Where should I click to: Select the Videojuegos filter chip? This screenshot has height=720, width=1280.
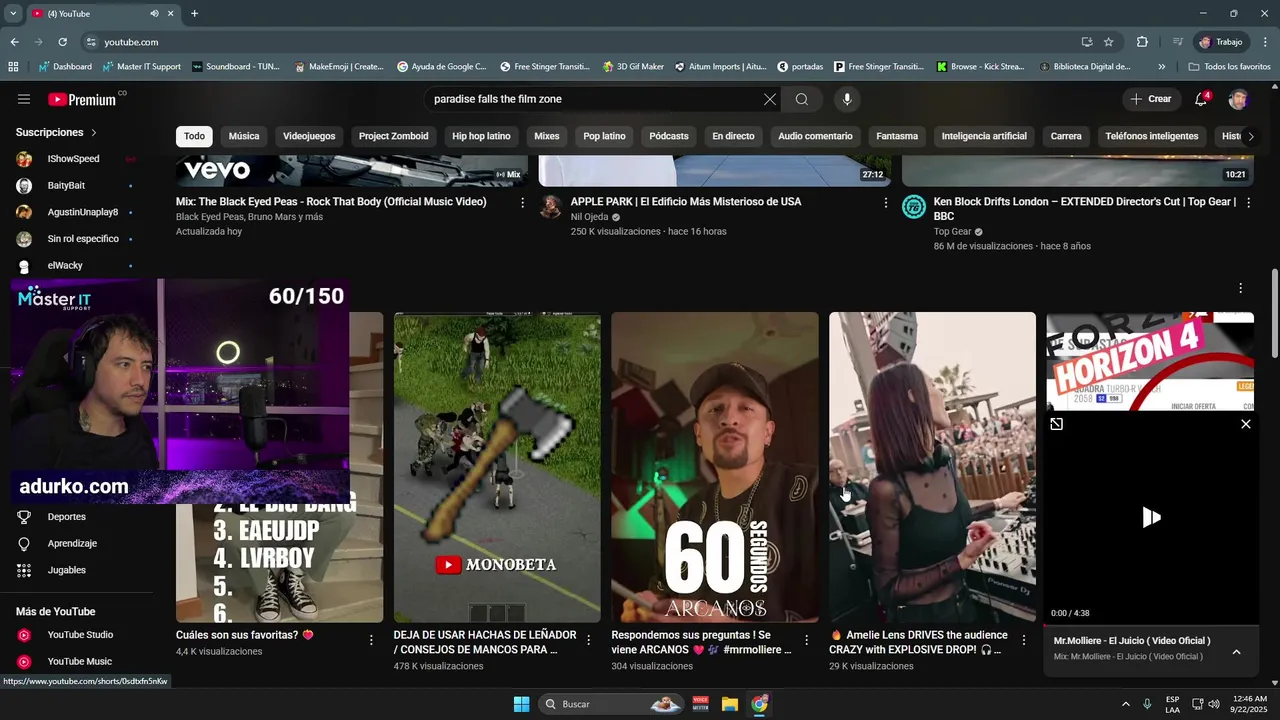click(x=309, y=136)
